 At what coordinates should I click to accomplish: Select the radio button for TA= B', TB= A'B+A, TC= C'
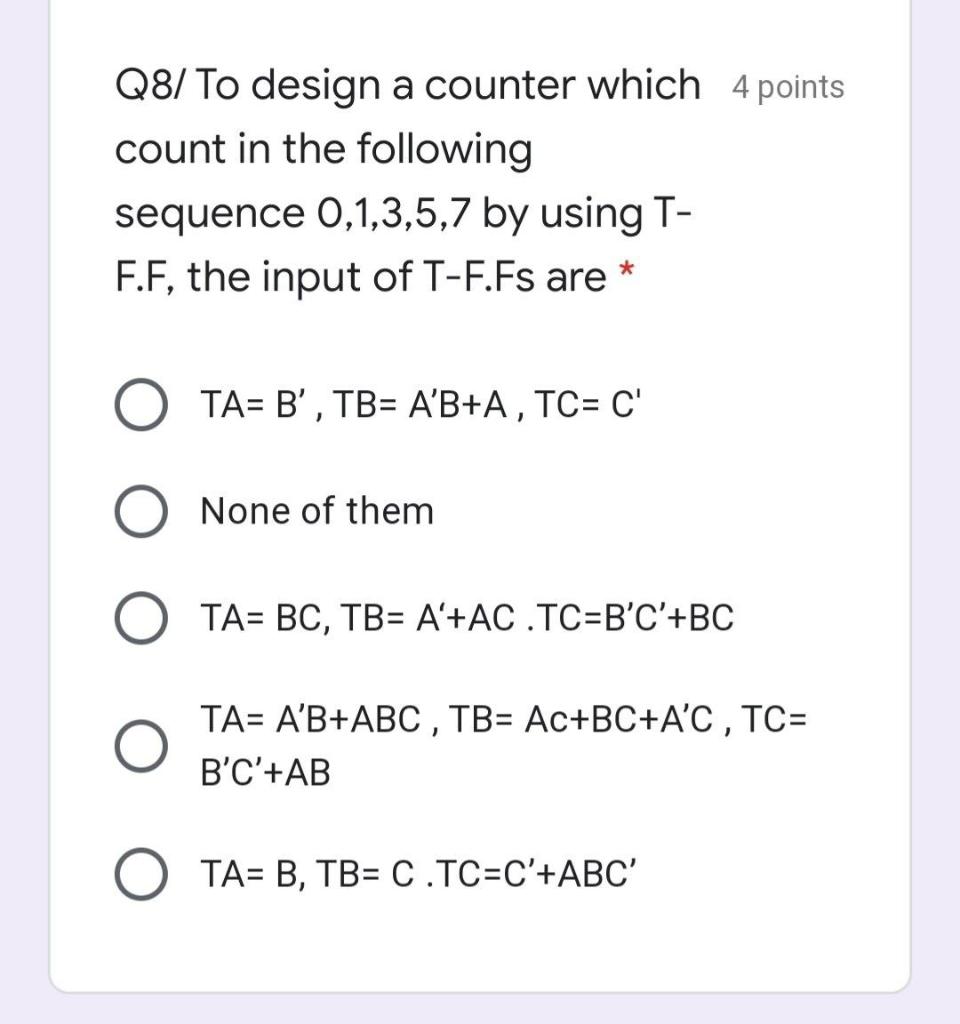(x=140, y=404)
